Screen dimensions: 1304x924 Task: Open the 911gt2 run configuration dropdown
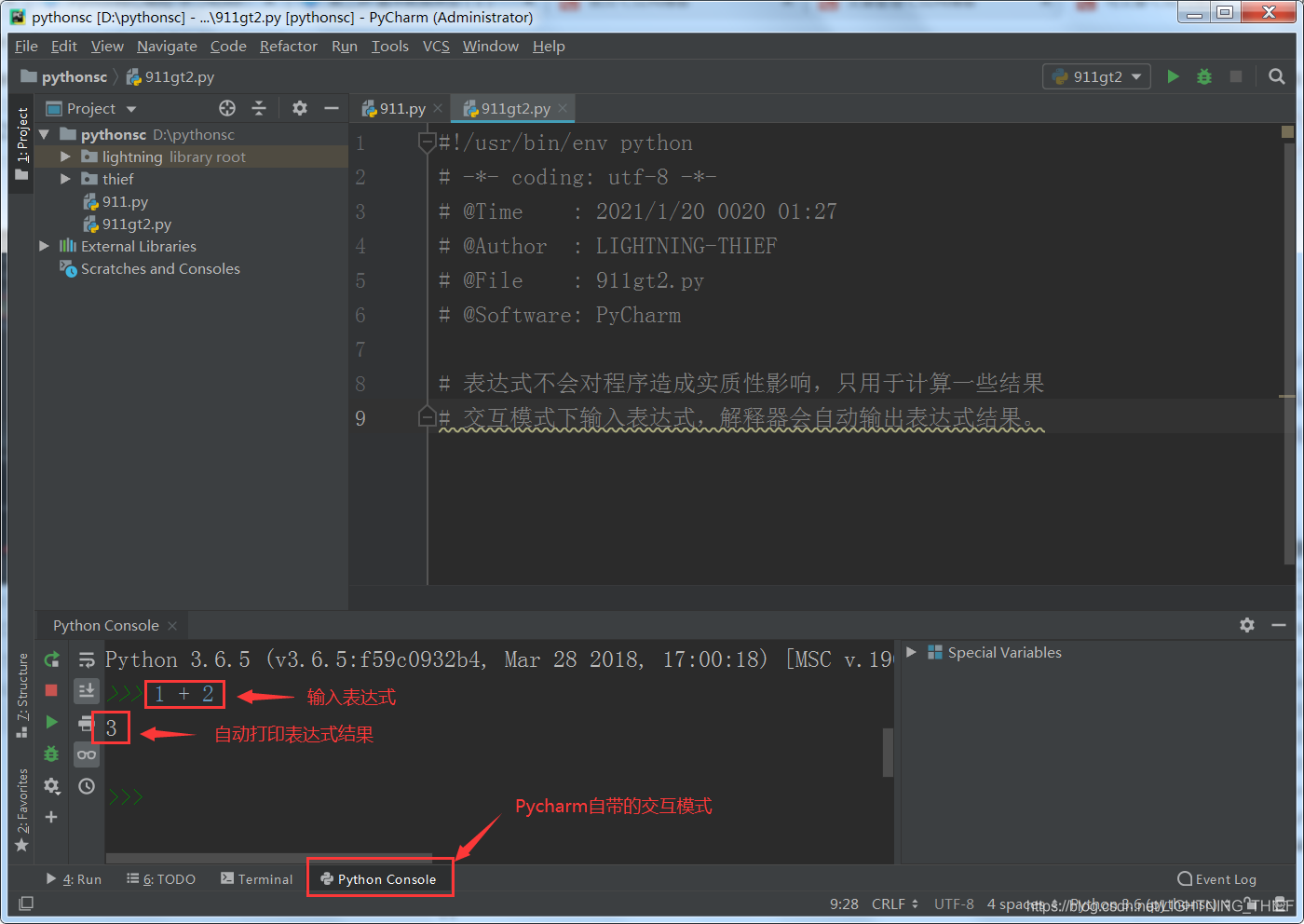(1097, 76)
